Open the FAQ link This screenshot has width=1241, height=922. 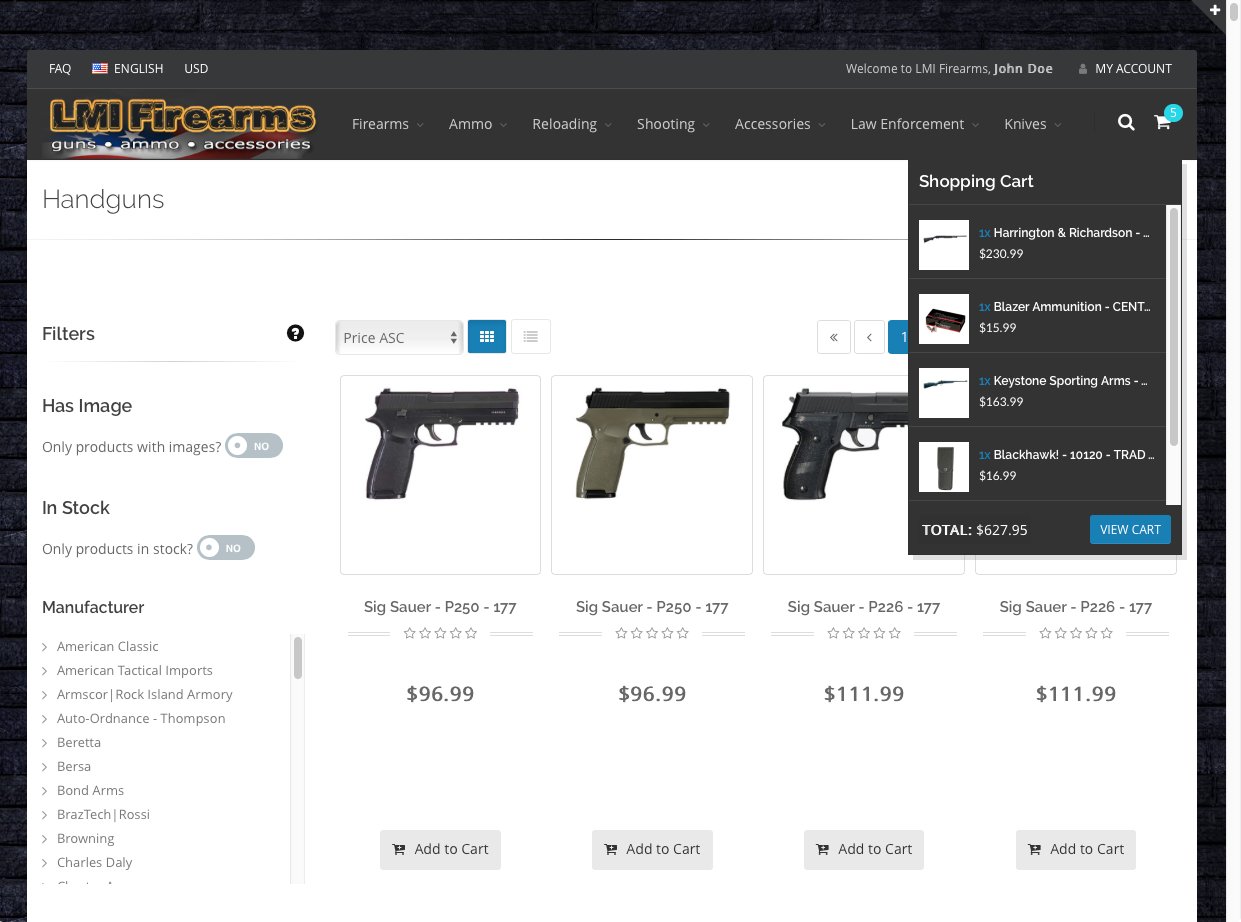pos(60,68)
